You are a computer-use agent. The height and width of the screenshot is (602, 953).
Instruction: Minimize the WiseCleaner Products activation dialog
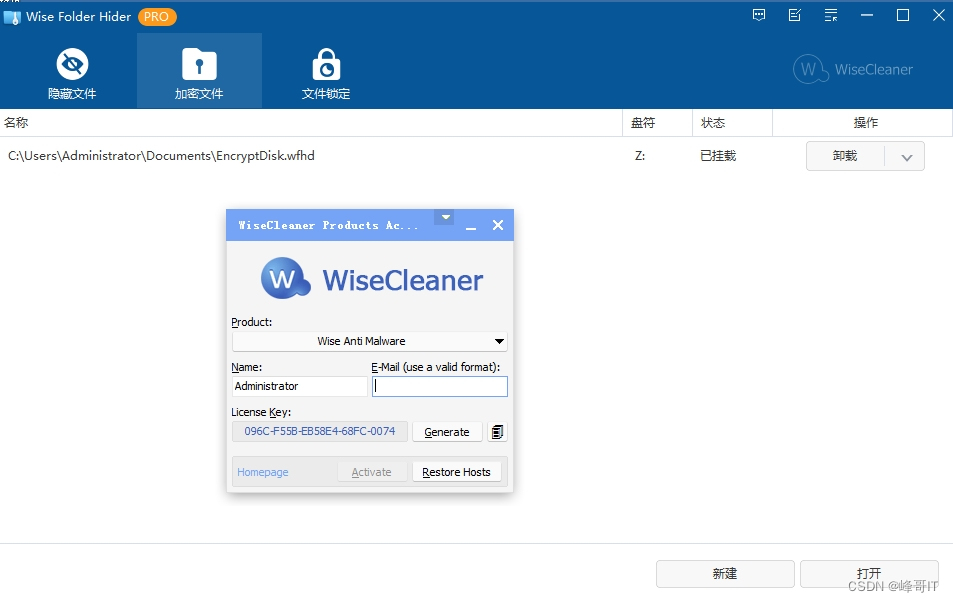tap(470, 226)
